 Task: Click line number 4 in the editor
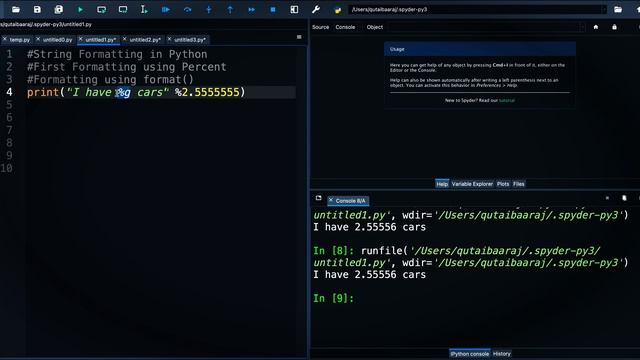click(x=9, y=92)
